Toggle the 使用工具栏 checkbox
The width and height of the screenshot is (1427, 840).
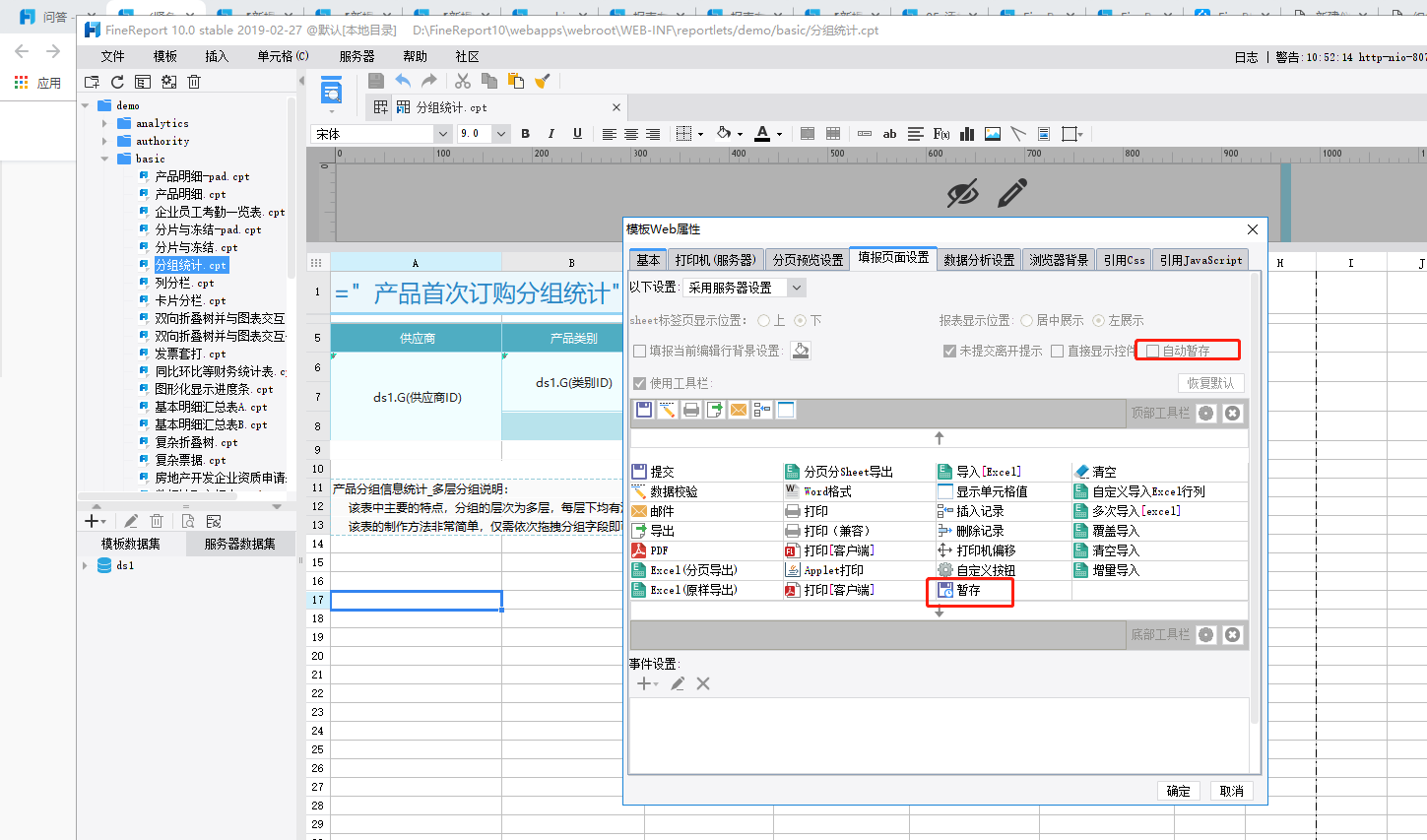point(640,383)
